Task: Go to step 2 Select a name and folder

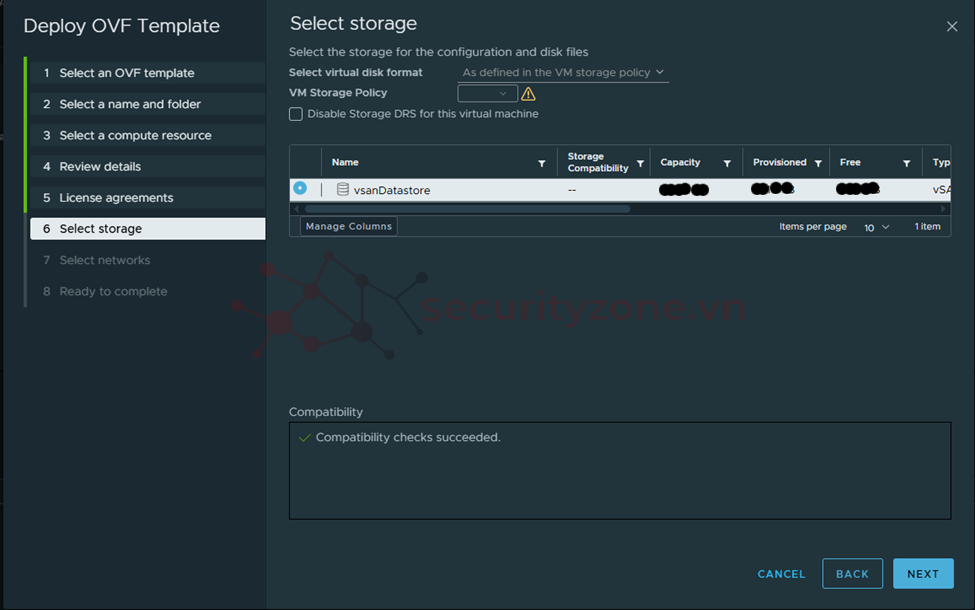Action: point(147,104)
